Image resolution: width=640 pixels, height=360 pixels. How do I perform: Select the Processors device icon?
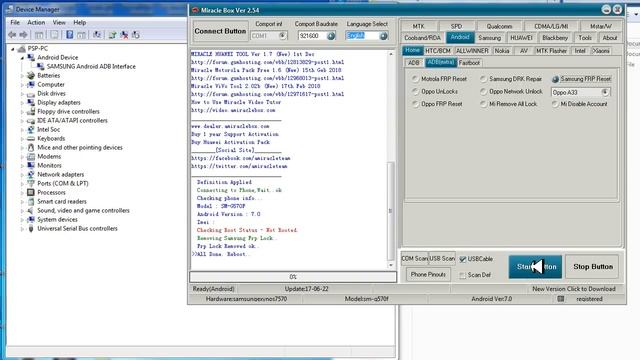pyautogui.click(x=31, y=192)
